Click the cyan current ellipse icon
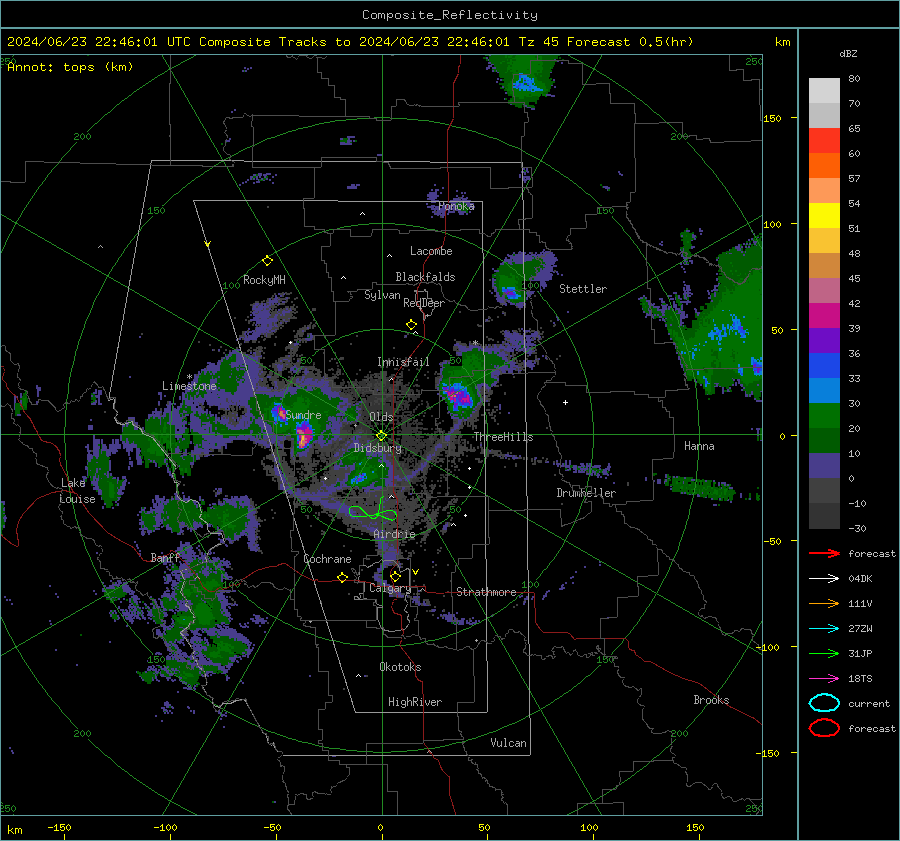 [824, 703]
